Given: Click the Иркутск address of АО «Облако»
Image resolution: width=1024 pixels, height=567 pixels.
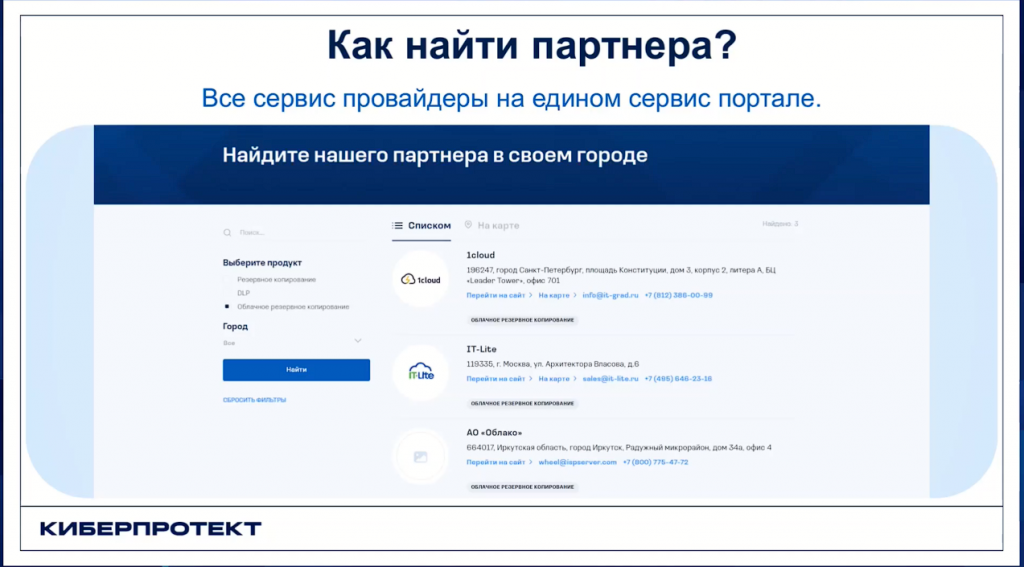Looking at the screenshot, I should (619, 448).
